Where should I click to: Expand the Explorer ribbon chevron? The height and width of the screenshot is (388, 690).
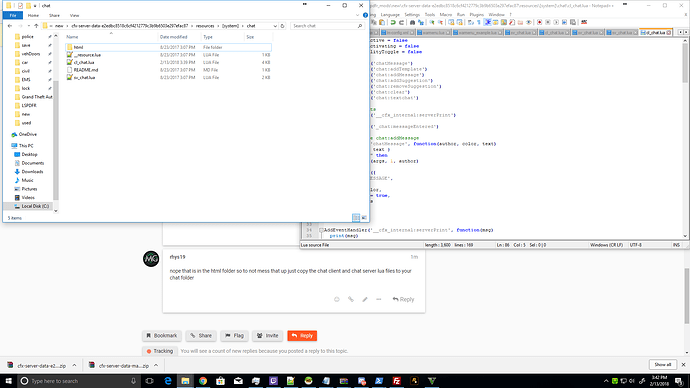point(357,15)
